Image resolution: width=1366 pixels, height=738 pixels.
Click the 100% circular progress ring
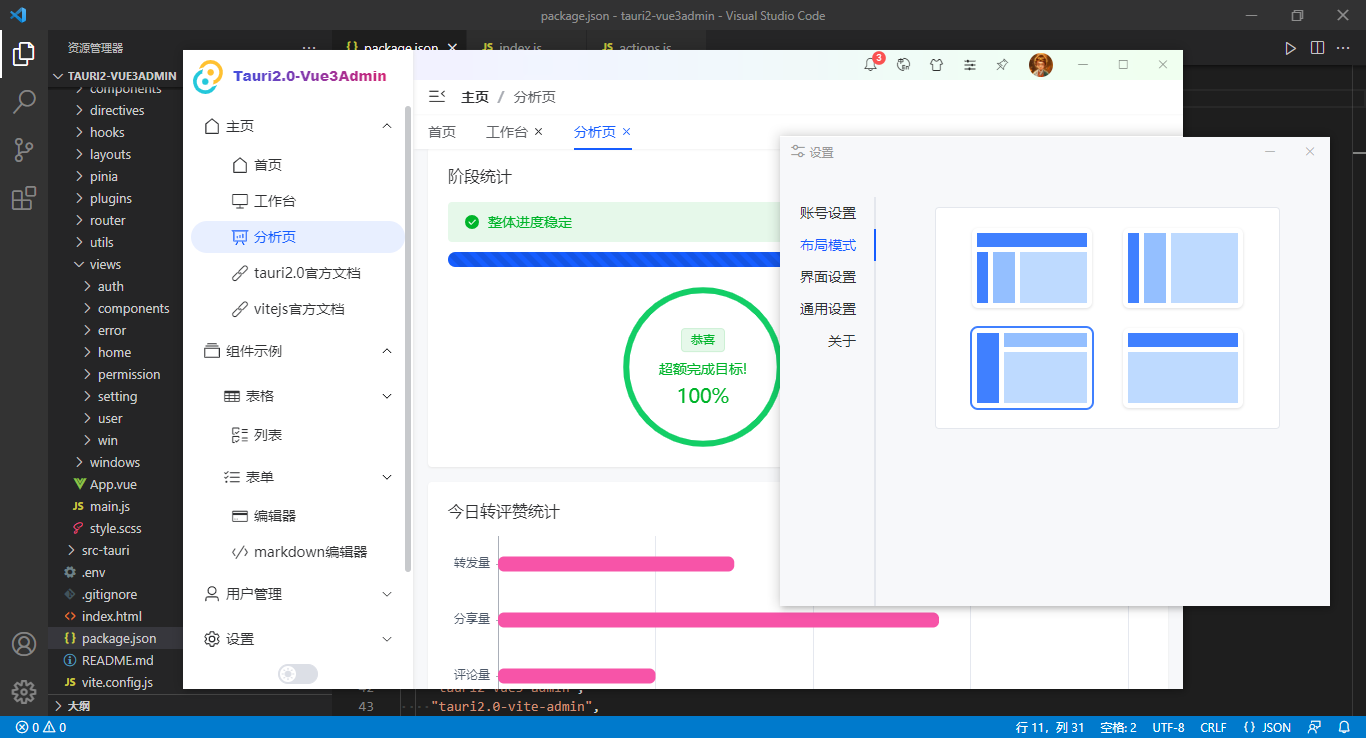[x=703, y=367]
